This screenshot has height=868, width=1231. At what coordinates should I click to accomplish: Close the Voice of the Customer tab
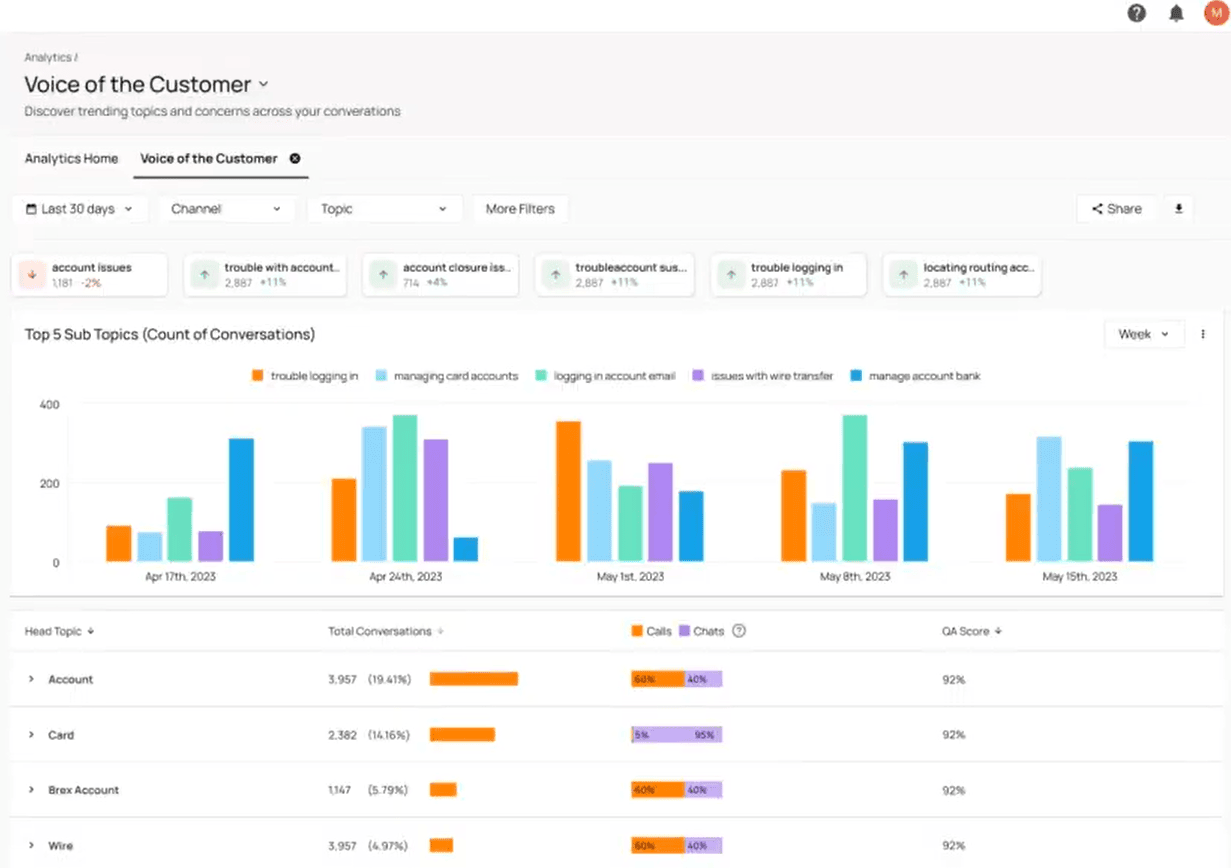coord(295,158)
